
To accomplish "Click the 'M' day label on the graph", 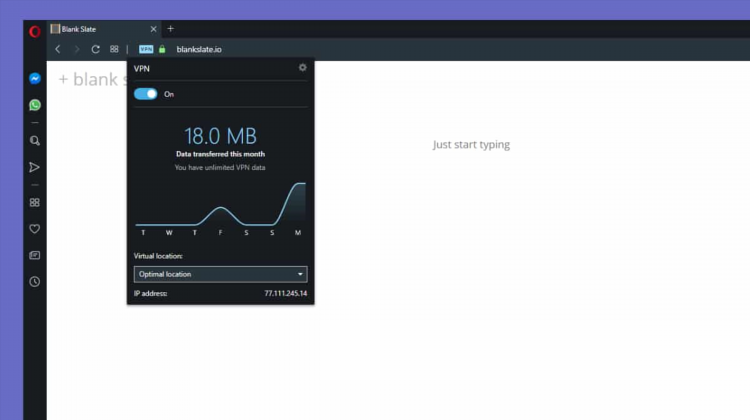I will (298, 232).
